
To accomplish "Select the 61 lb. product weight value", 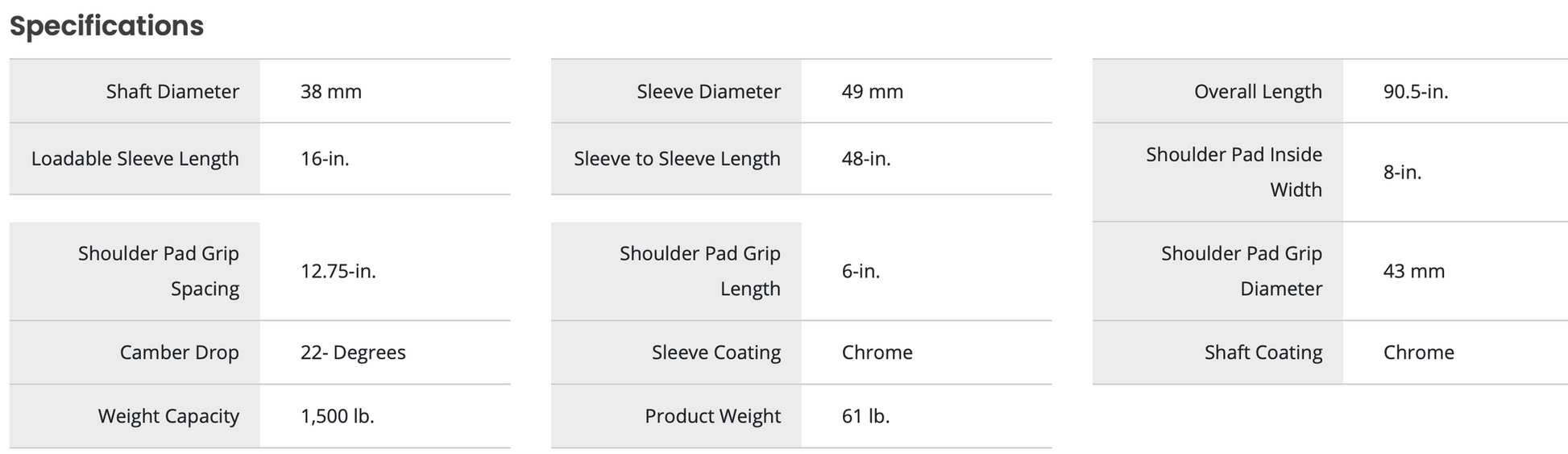I will pos(866,416).
